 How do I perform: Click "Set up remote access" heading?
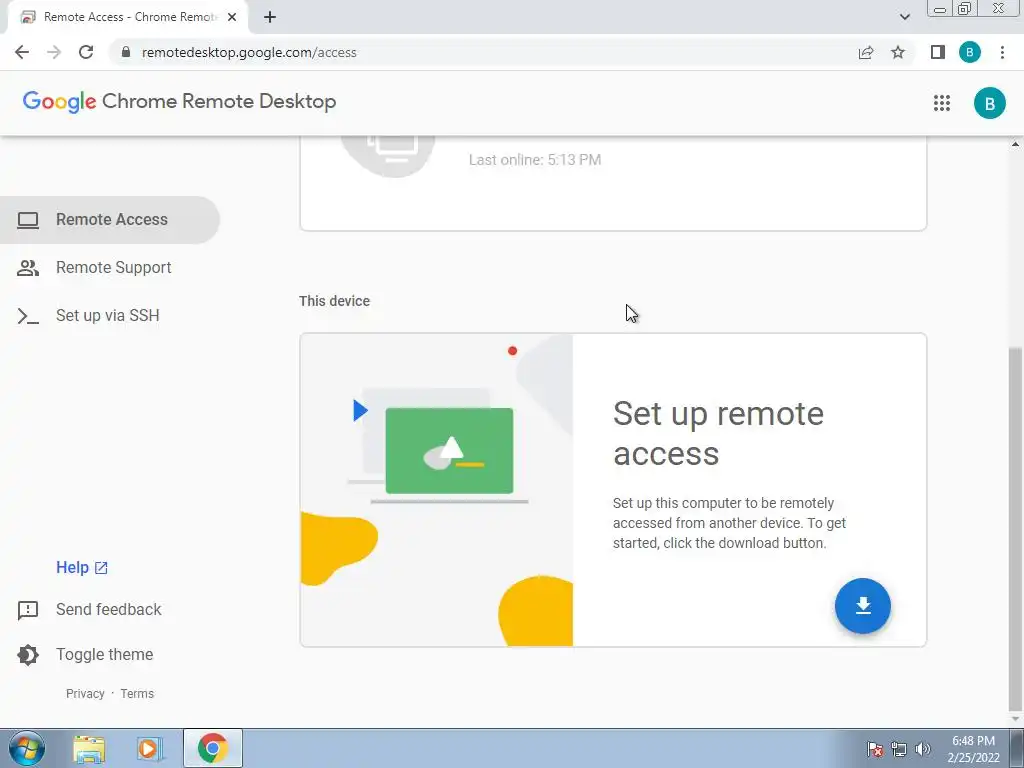tap(718, 433)
